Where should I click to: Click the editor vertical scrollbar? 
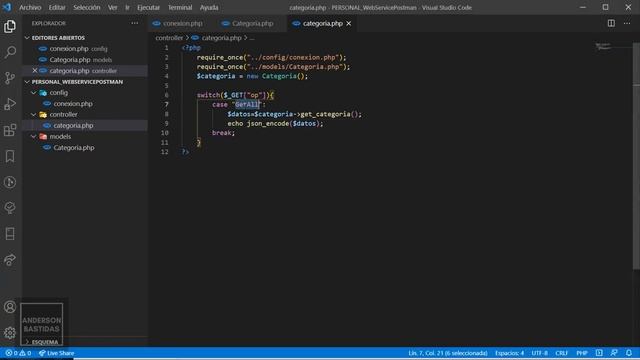pyautogui.click(x=636, y=156)
